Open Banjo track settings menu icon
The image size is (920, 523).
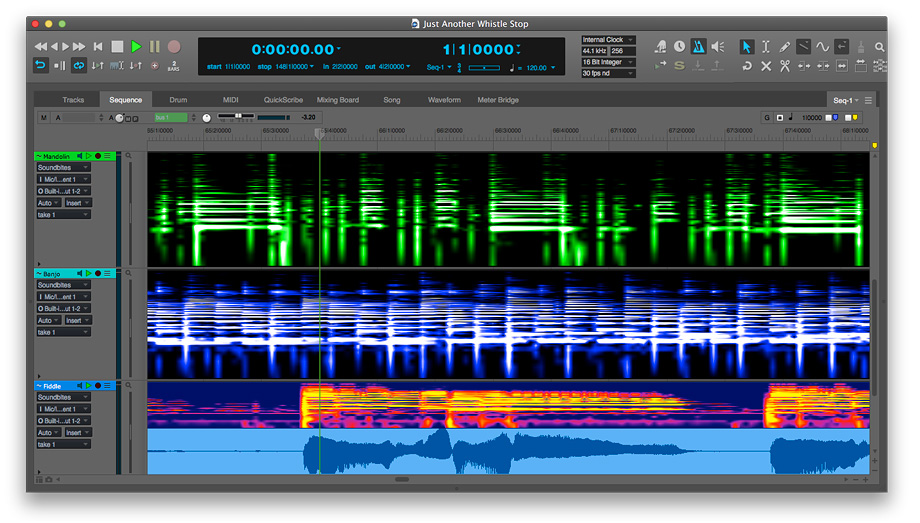click(107, 274)
